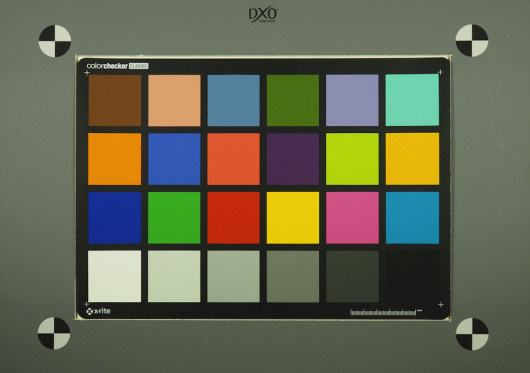
Task: Select the yellow-green lime patch
Action: [352, 159]
